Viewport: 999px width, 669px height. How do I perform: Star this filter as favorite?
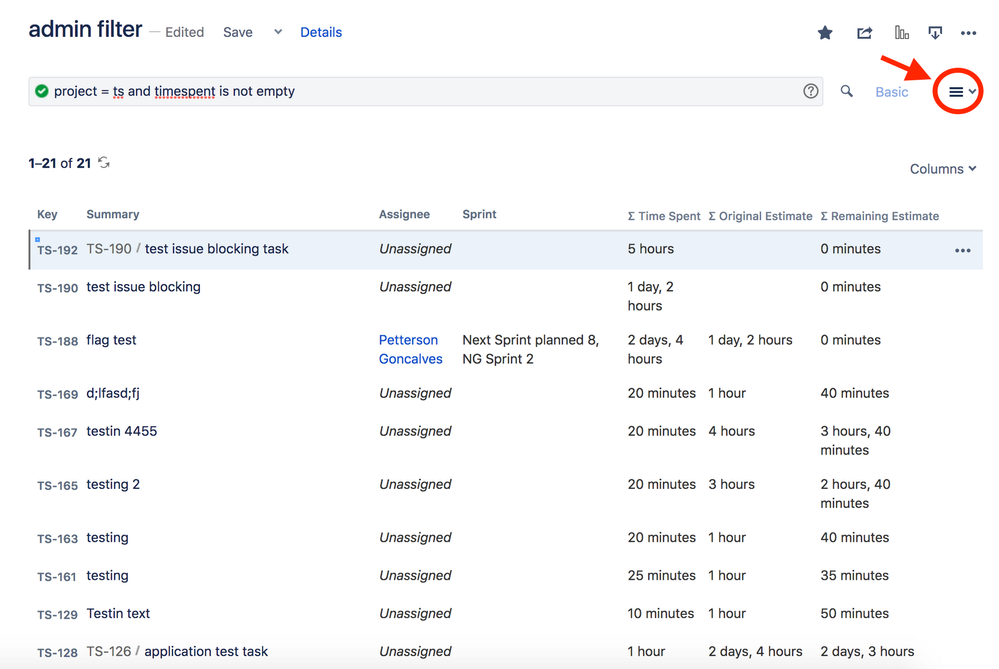point(825,33)
